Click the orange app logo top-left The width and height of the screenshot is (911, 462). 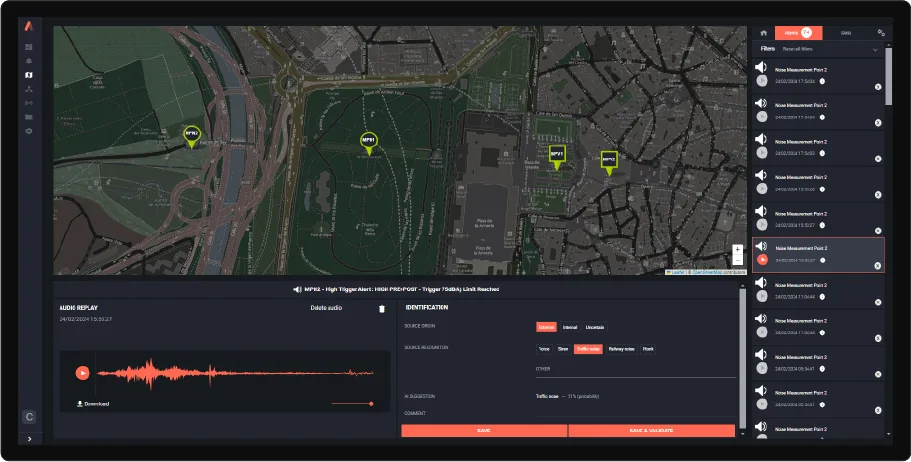pos(29,26)
